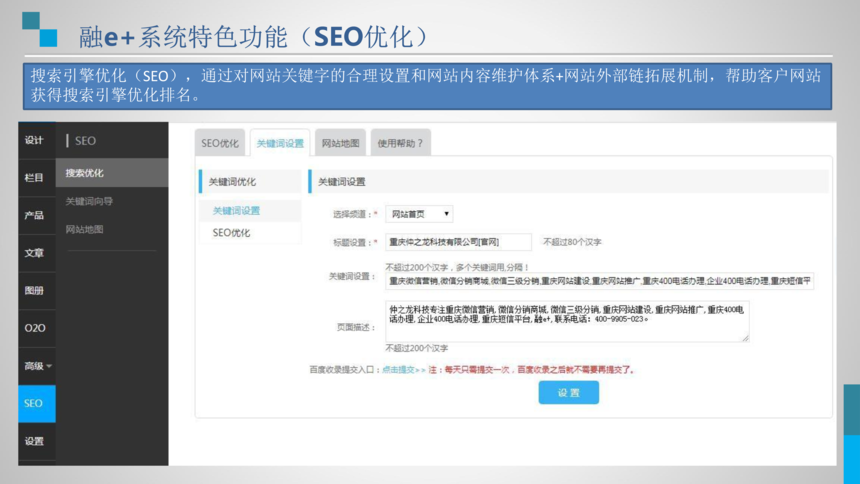Select O2O in the sidebar
The width and height of the screenshot is (860, 484).
(x=35, y=328)
